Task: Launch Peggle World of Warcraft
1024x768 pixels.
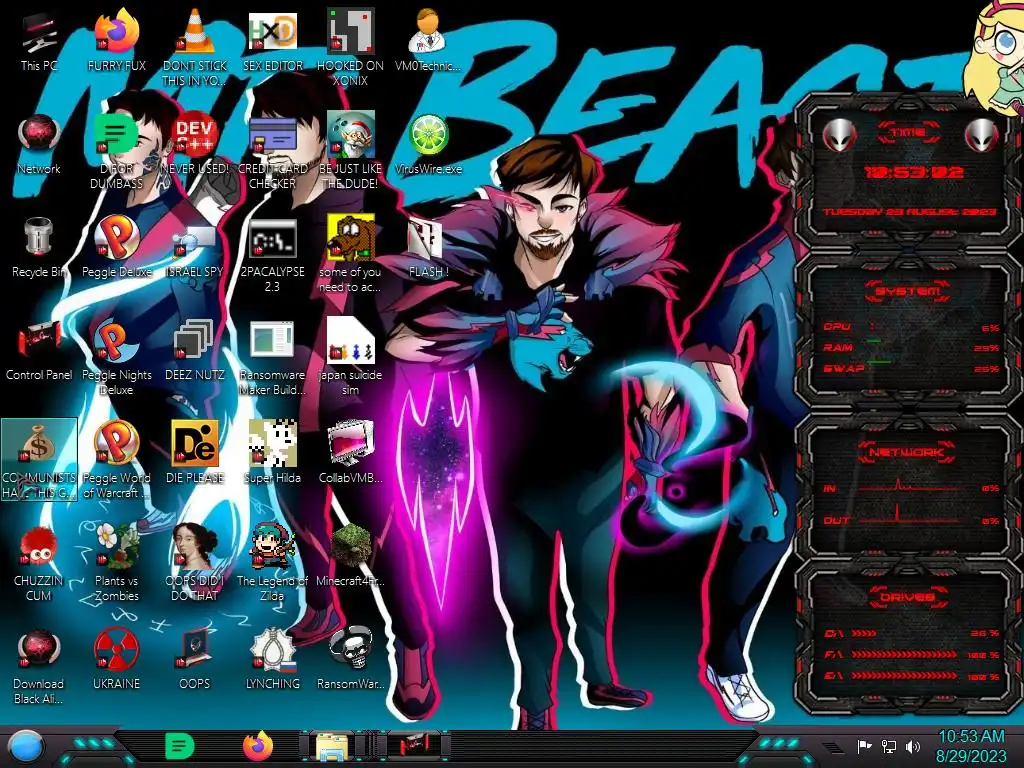Action: click(116, 460)
